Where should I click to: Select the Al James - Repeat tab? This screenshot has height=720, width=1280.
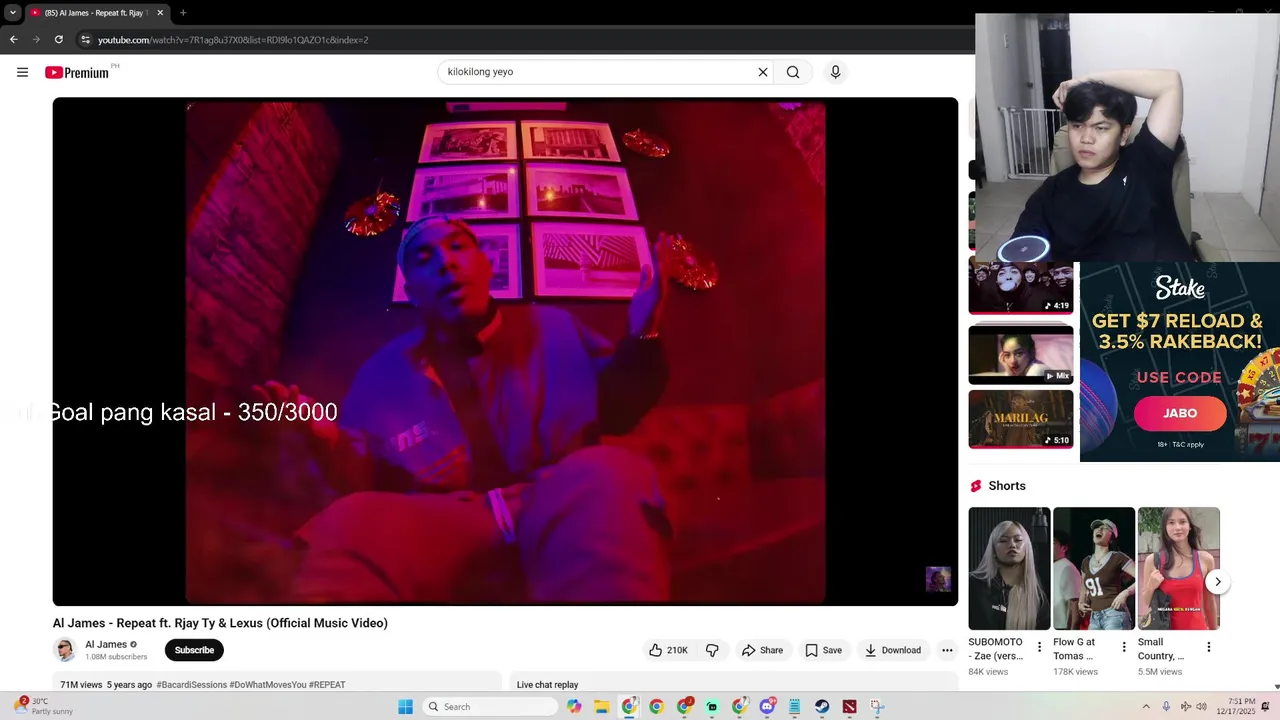(x=96, y=13)
